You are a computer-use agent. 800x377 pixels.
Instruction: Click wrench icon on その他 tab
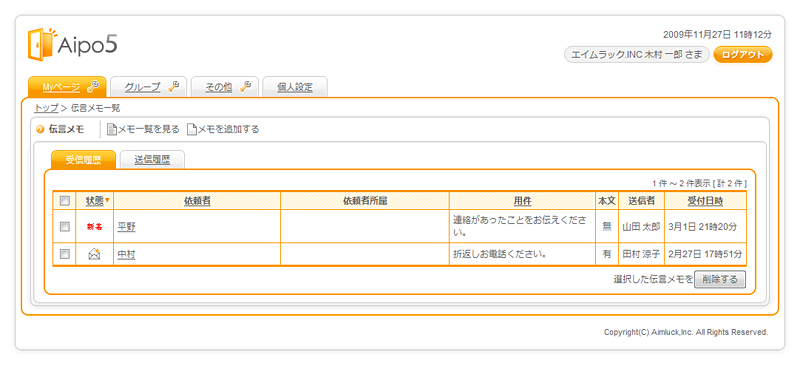tap(245, 87)
